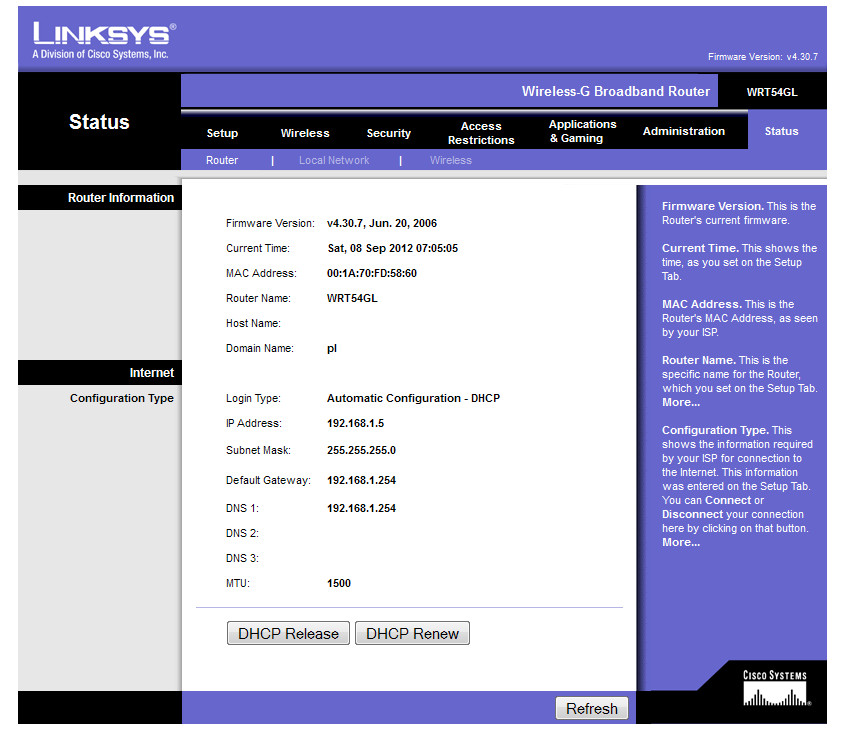This screenshot has width=847, height=744.
Task: Select the current time value
Action: [393, 249]
